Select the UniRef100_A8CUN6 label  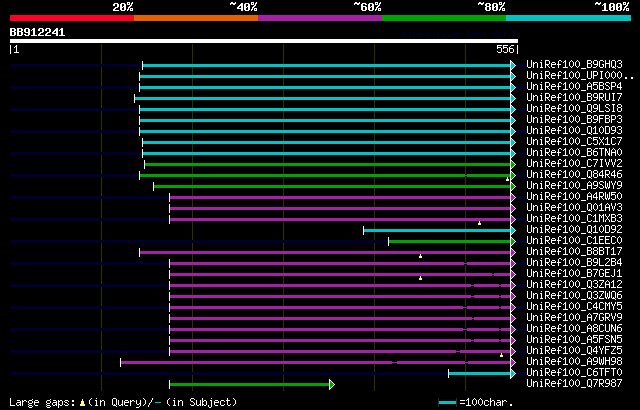coord(574,329)
